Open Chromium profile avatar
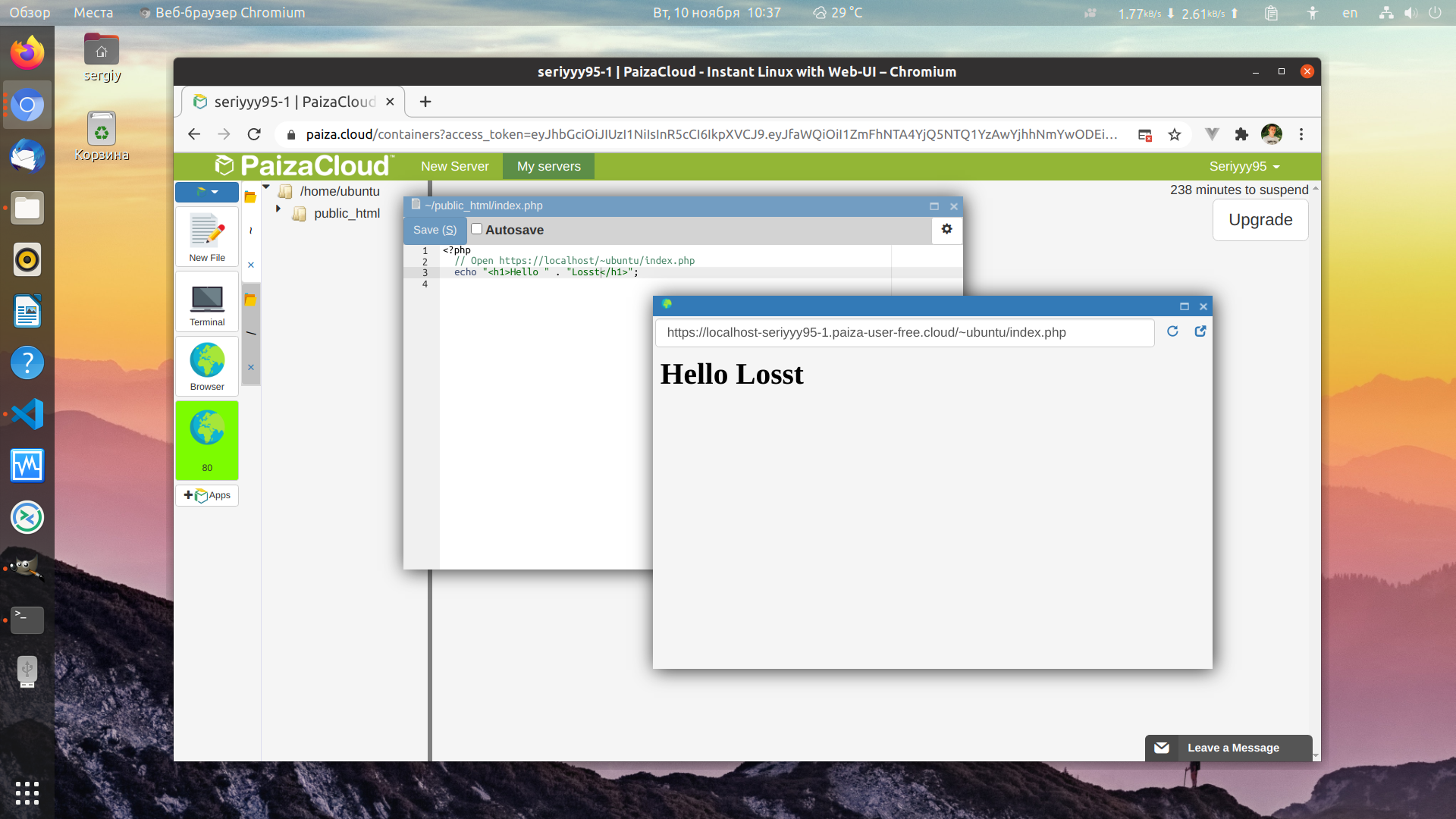 [1272, 134]
